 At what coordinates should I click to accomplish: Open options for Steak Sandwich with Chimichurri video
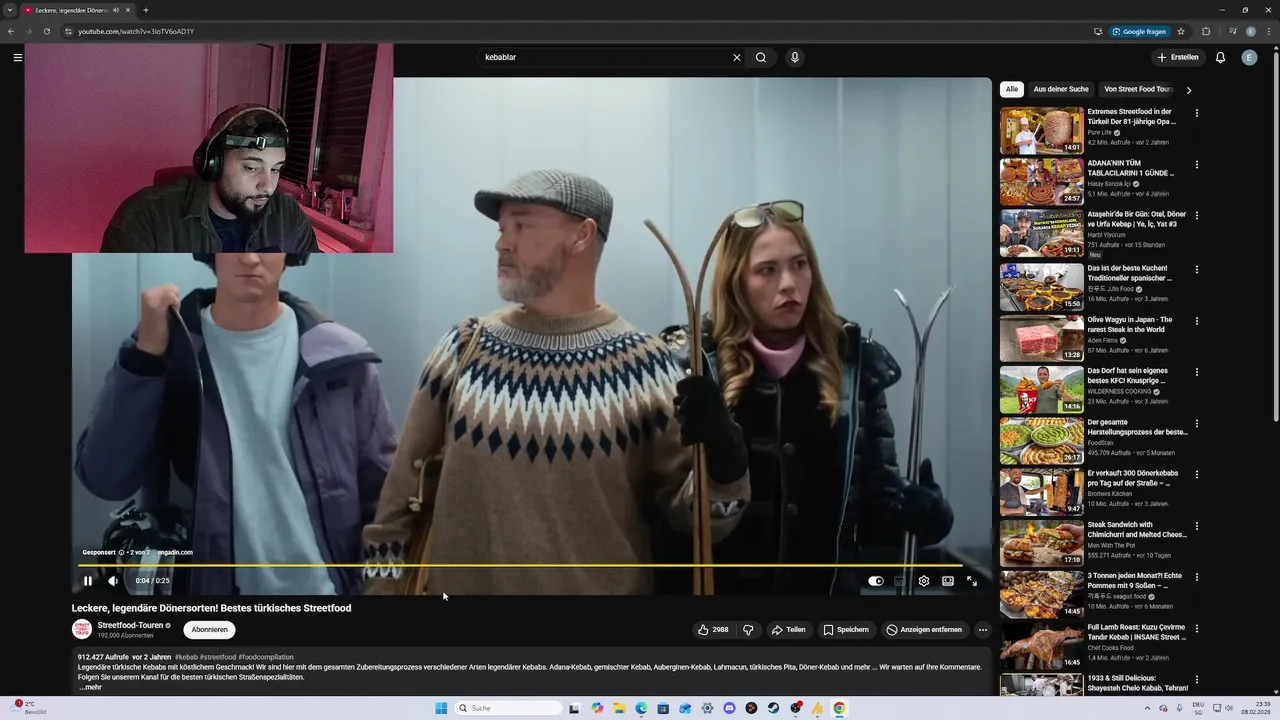tap(1197, 526)
